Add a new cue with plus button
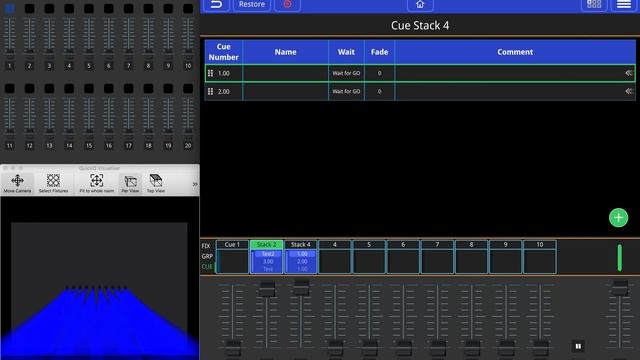Viewport: 640px width, 360px height. (x=618, y=218)
